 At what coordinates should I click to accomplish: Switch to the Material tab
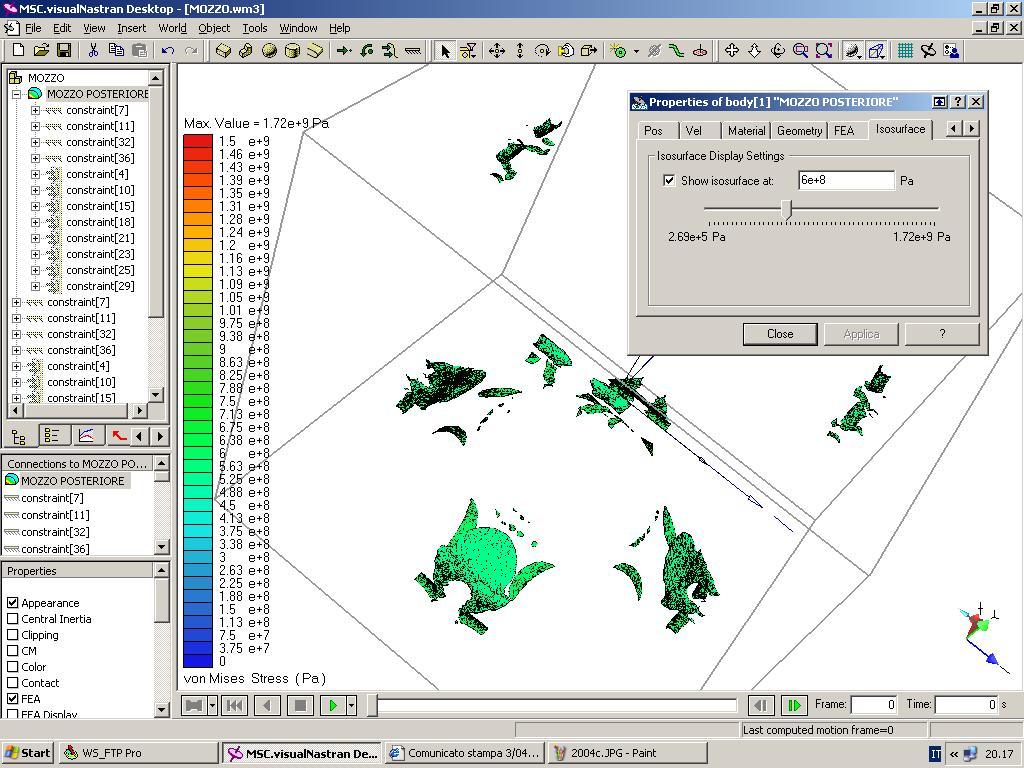pyautogui.click(x=746, y=131)
